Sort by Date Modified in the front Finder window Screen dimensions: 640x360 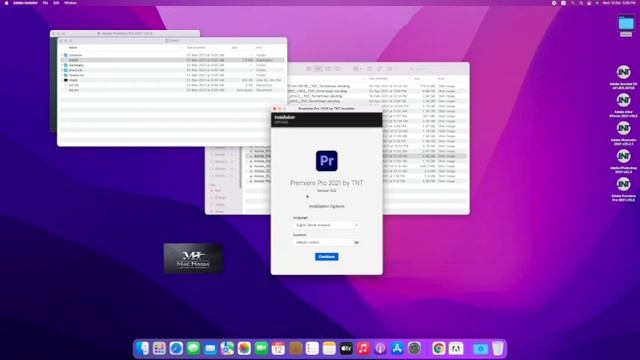pos(196,48)
